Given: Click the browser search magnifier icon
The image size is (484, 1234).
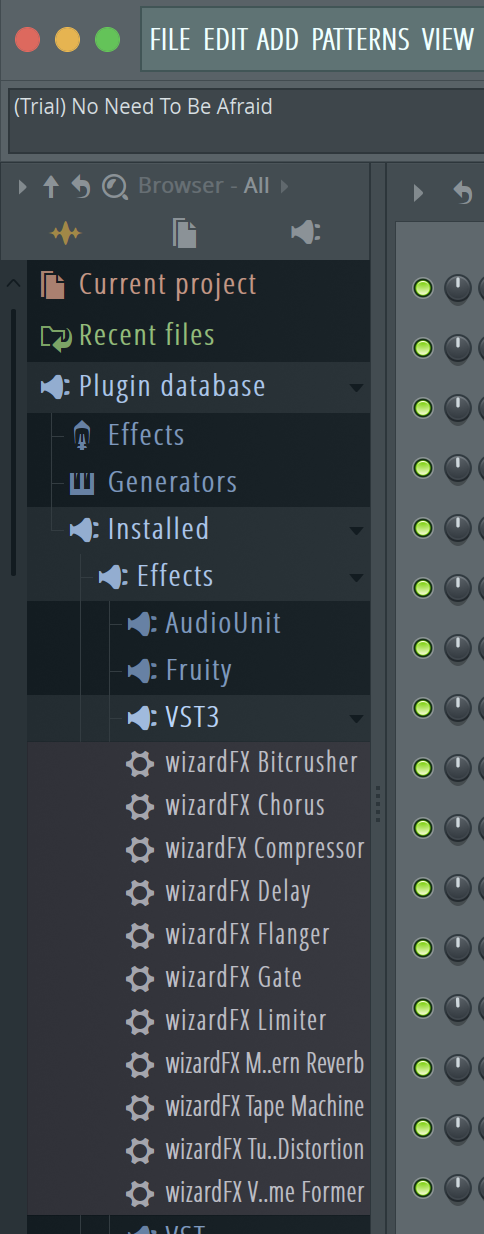Looking at the screenshot, I should [x=115, y=187].
